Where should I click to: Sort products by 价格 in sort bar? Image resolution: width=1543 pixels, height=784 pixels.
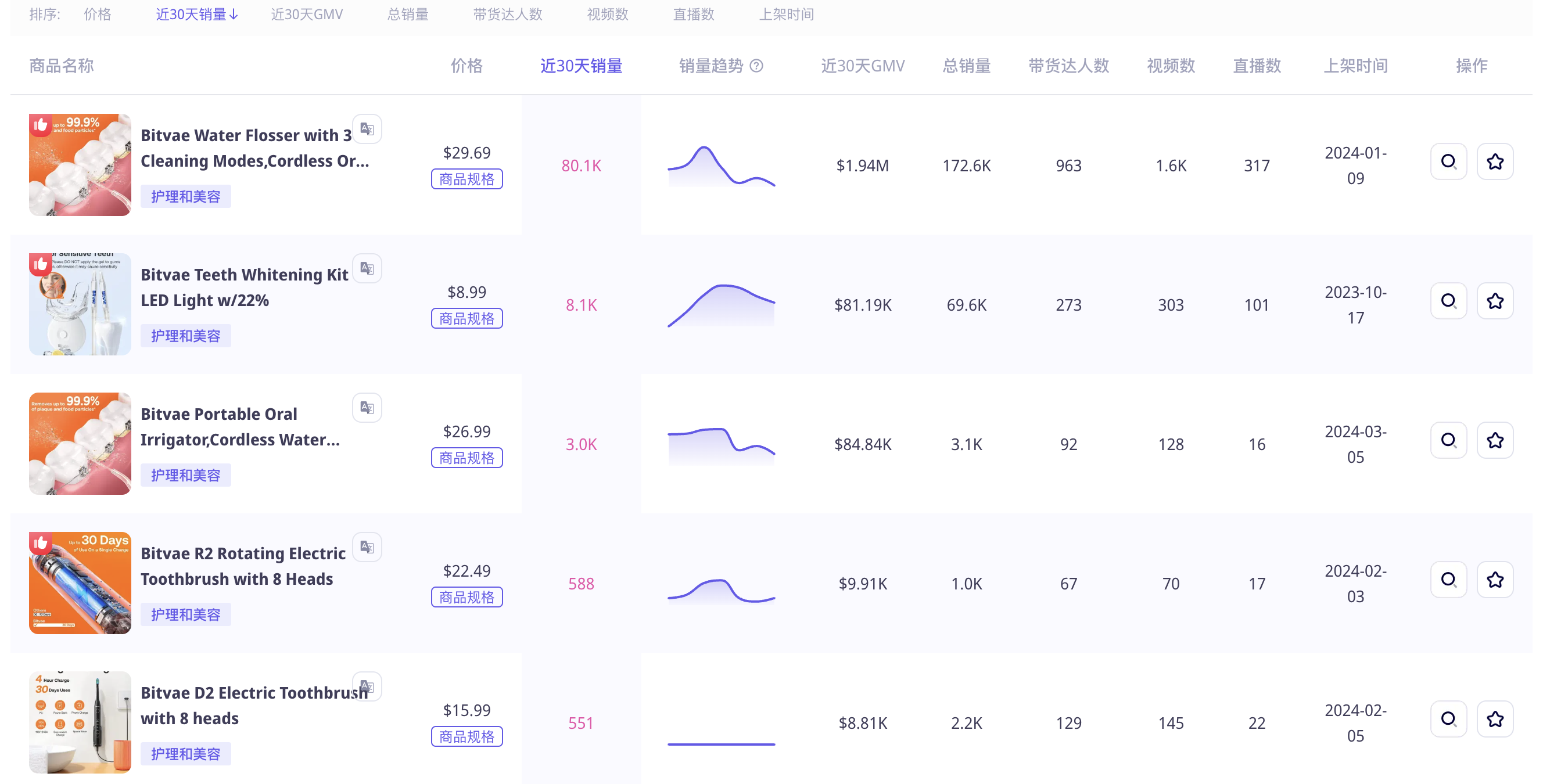coord(97,15)
